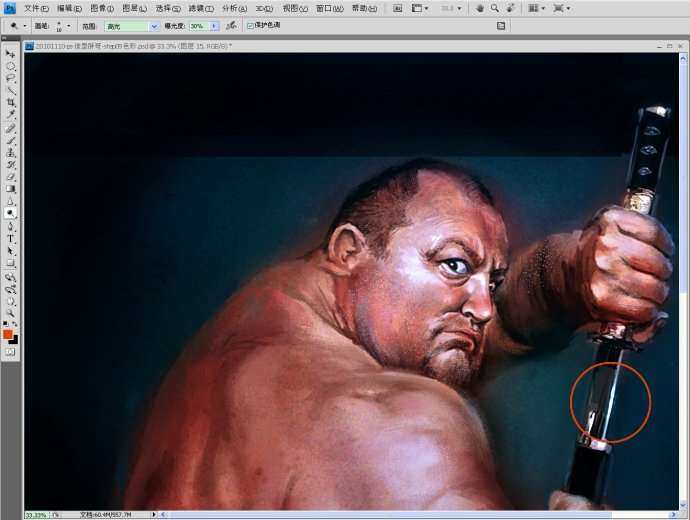
Task: Select the Shape tool
Action: 10,263
